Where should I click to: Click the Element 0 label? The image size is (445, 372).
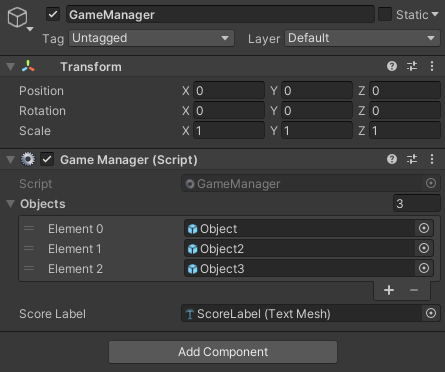tap(76, 229)
